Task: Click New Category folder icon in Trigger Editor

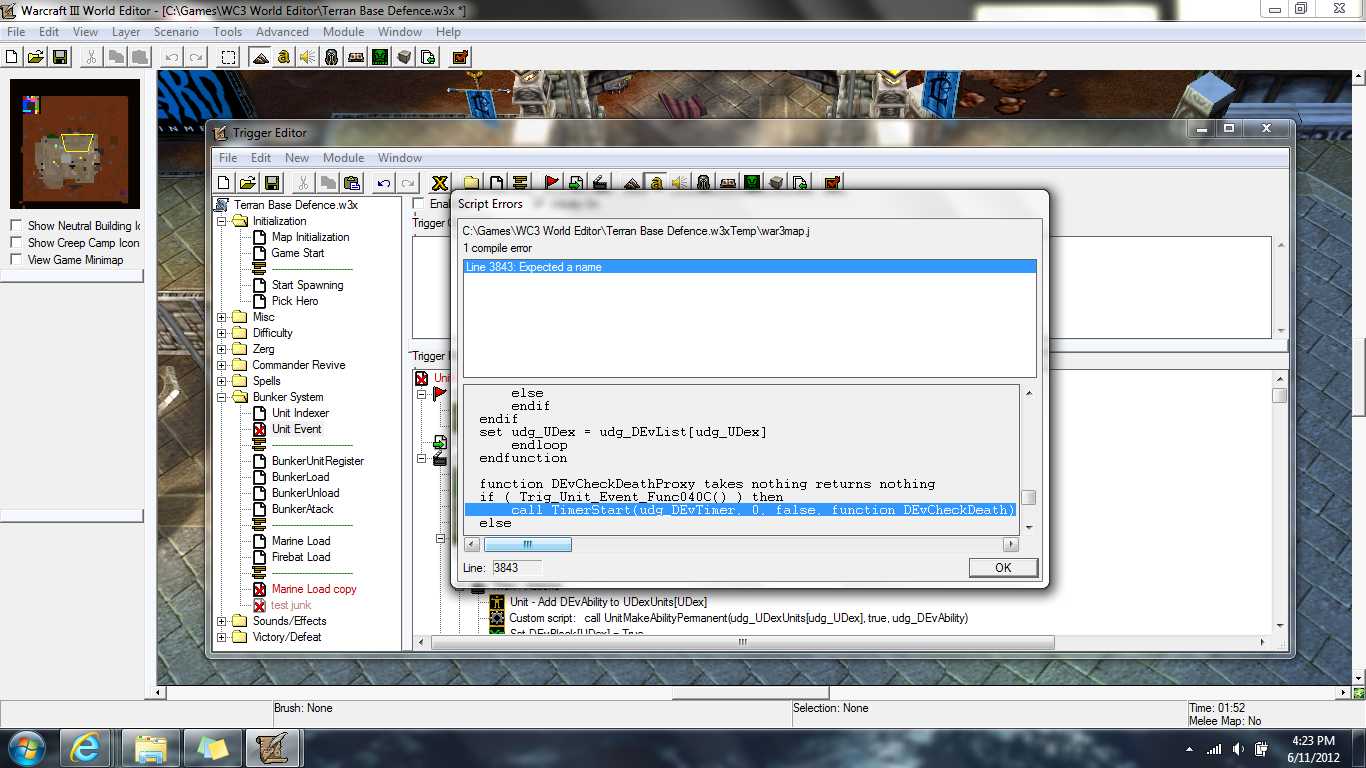Action: point(471,183)
